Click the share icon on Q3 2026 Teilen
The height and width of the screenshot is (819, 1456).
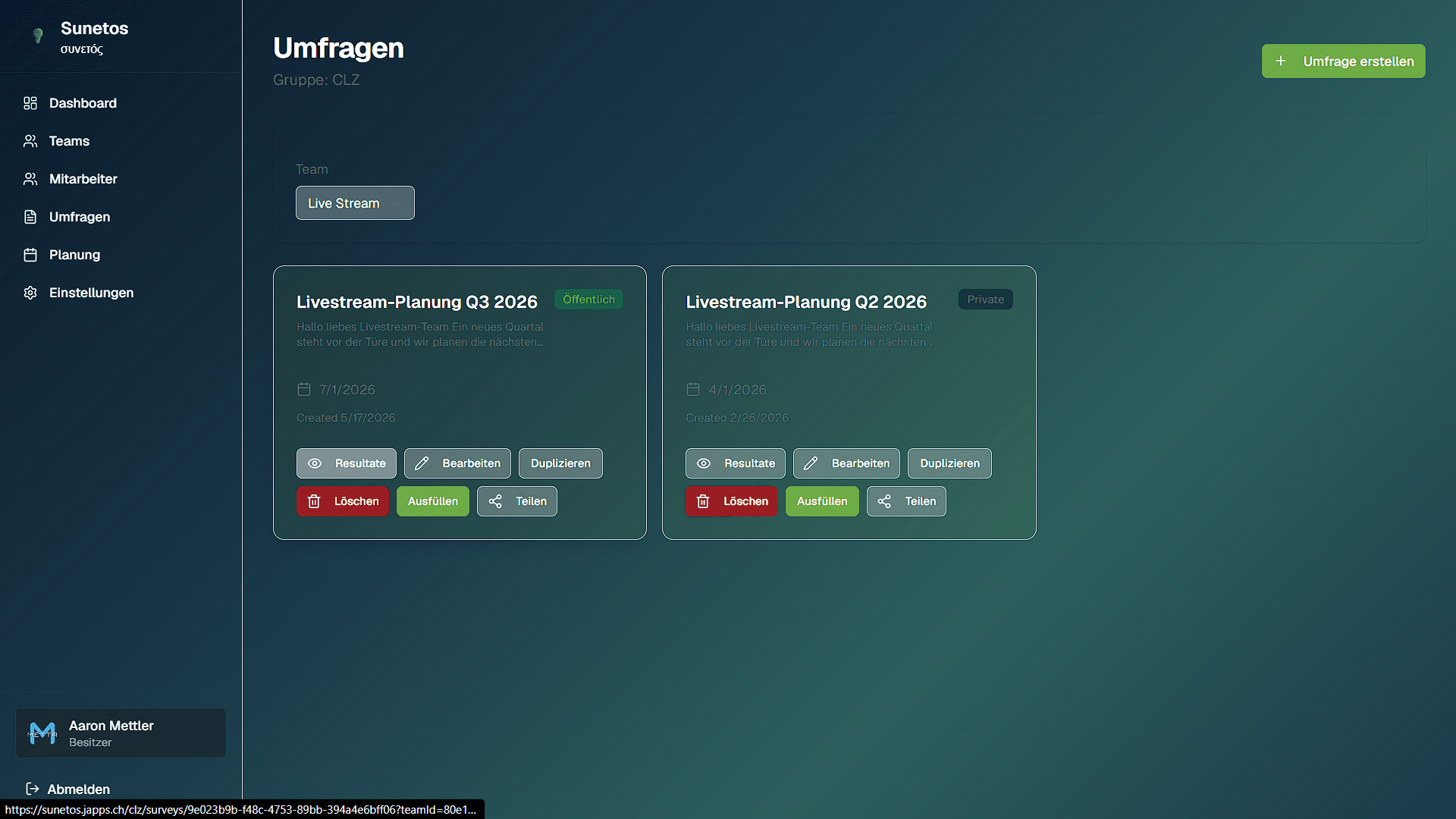tap(495, 501)
